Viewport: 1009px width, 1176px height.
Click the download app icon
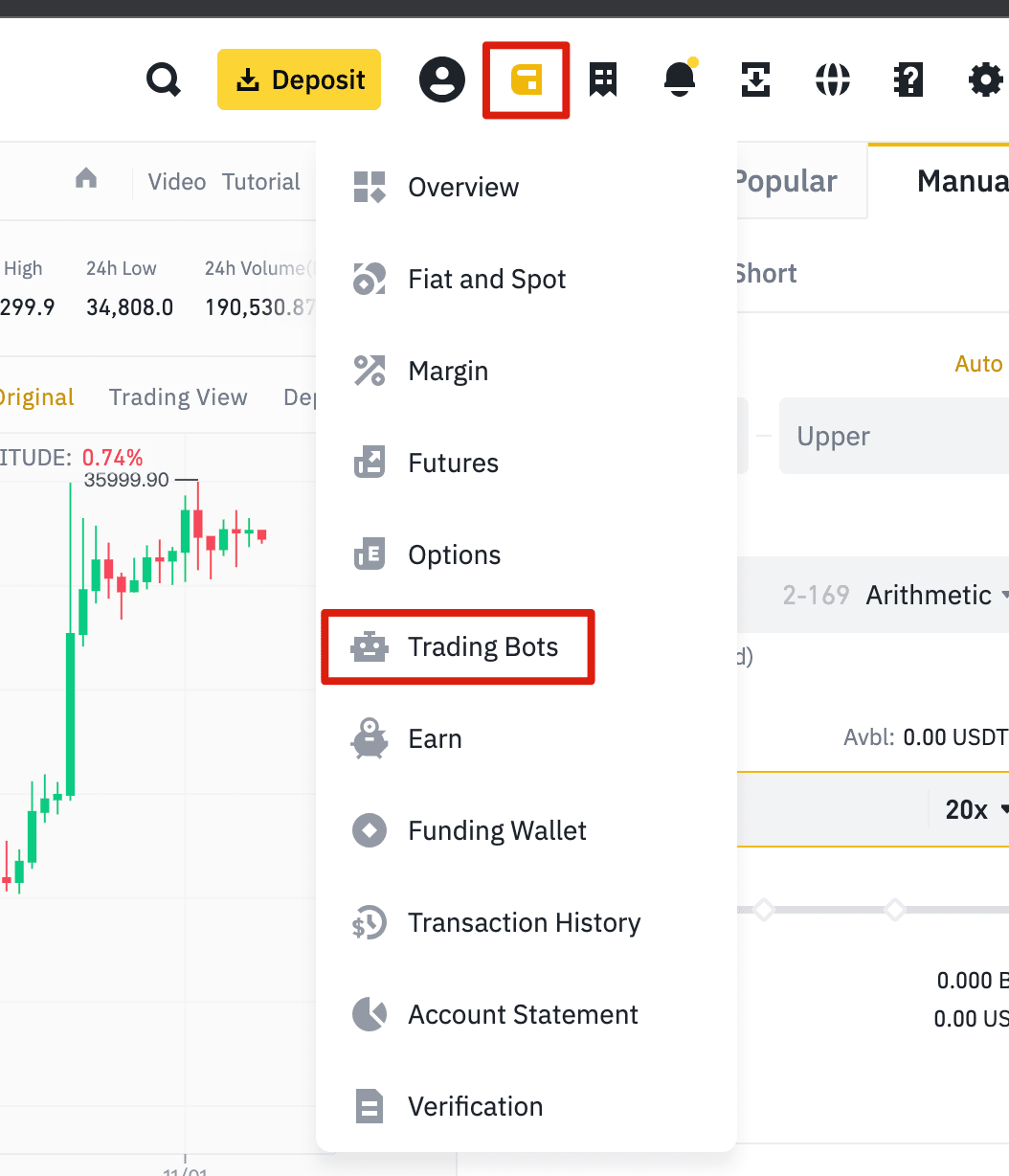[x=756, y=80]
